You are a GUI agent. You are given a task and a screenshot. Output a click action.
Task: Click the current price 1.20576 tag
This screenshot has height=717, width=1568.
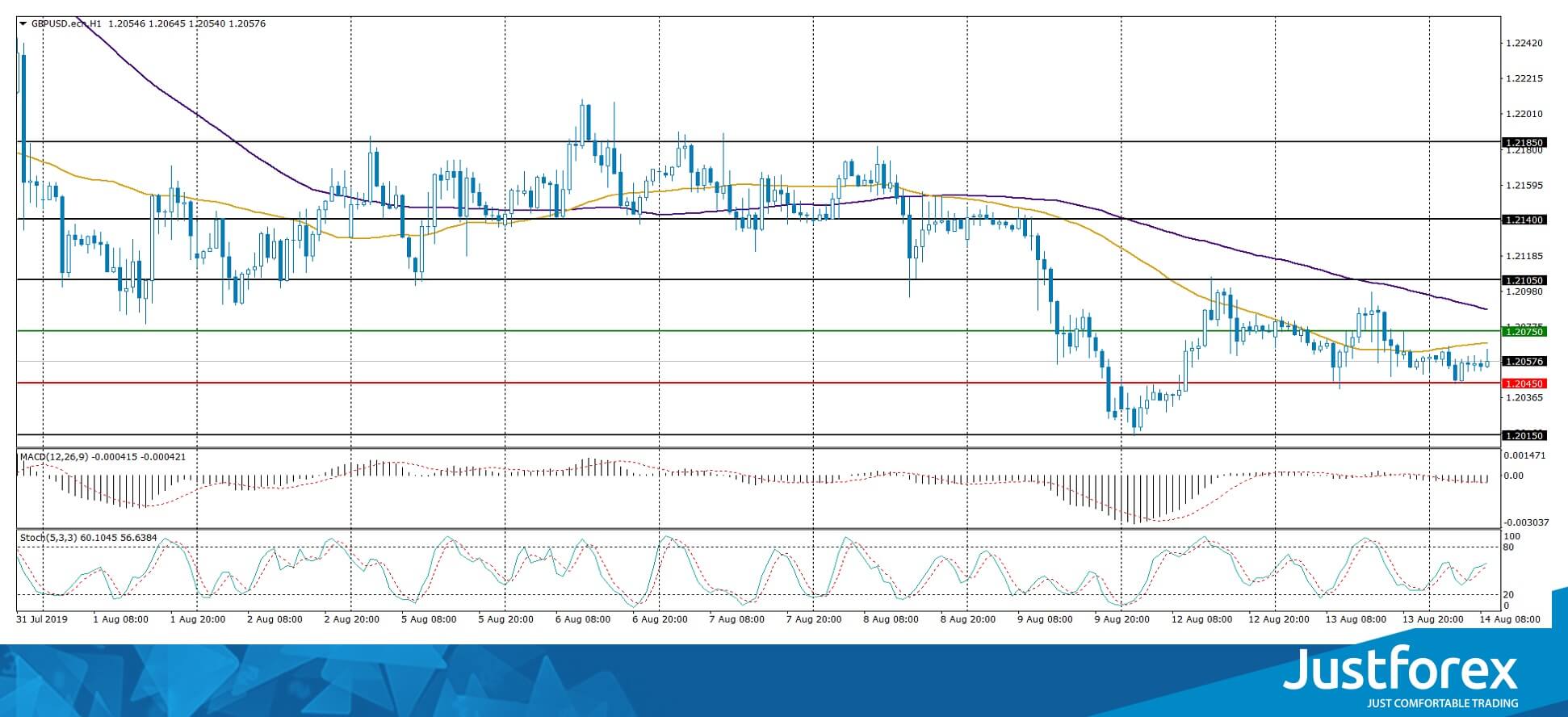click(x=1524, y=362)
